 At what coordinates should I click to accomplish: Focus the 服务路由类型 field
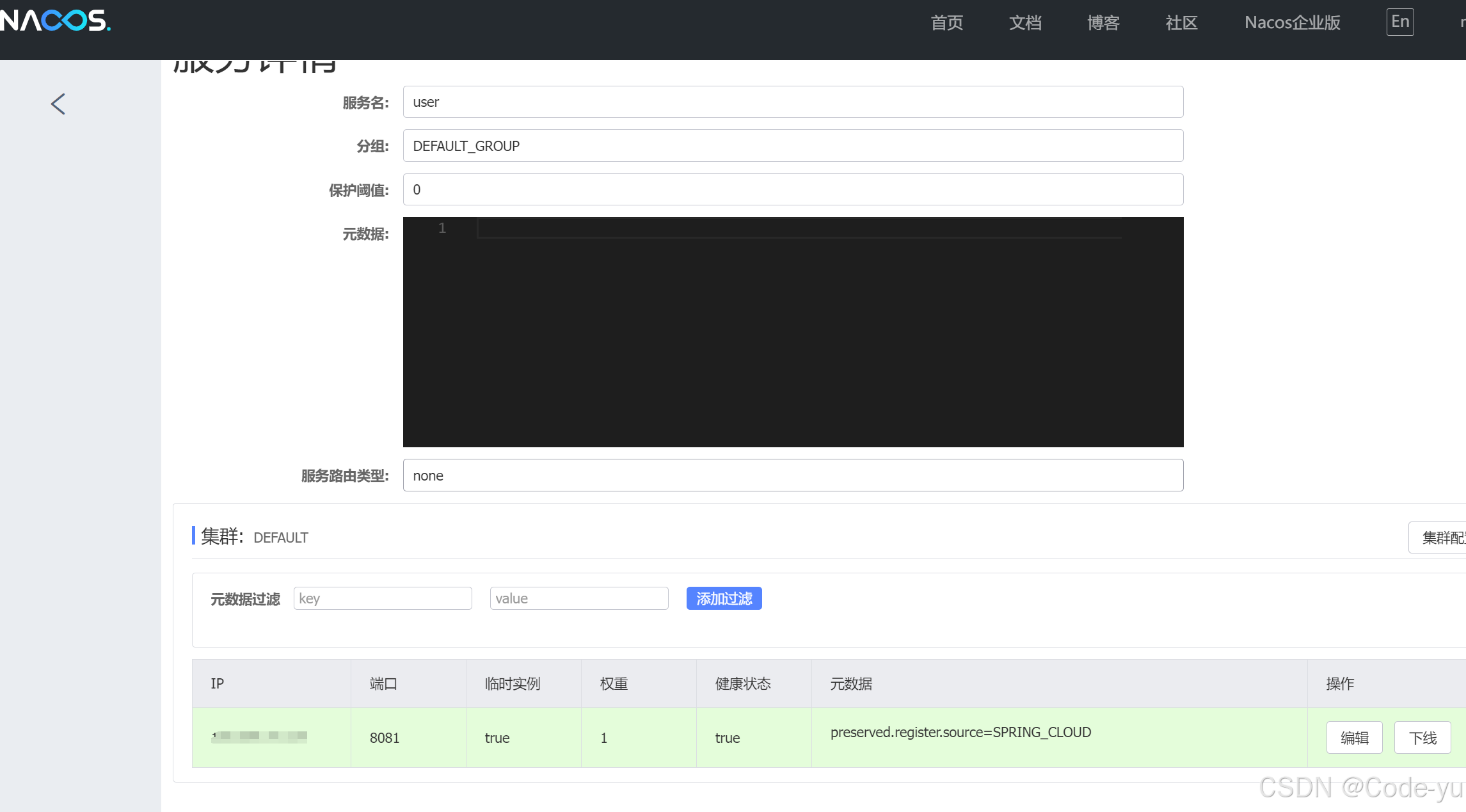793,475
